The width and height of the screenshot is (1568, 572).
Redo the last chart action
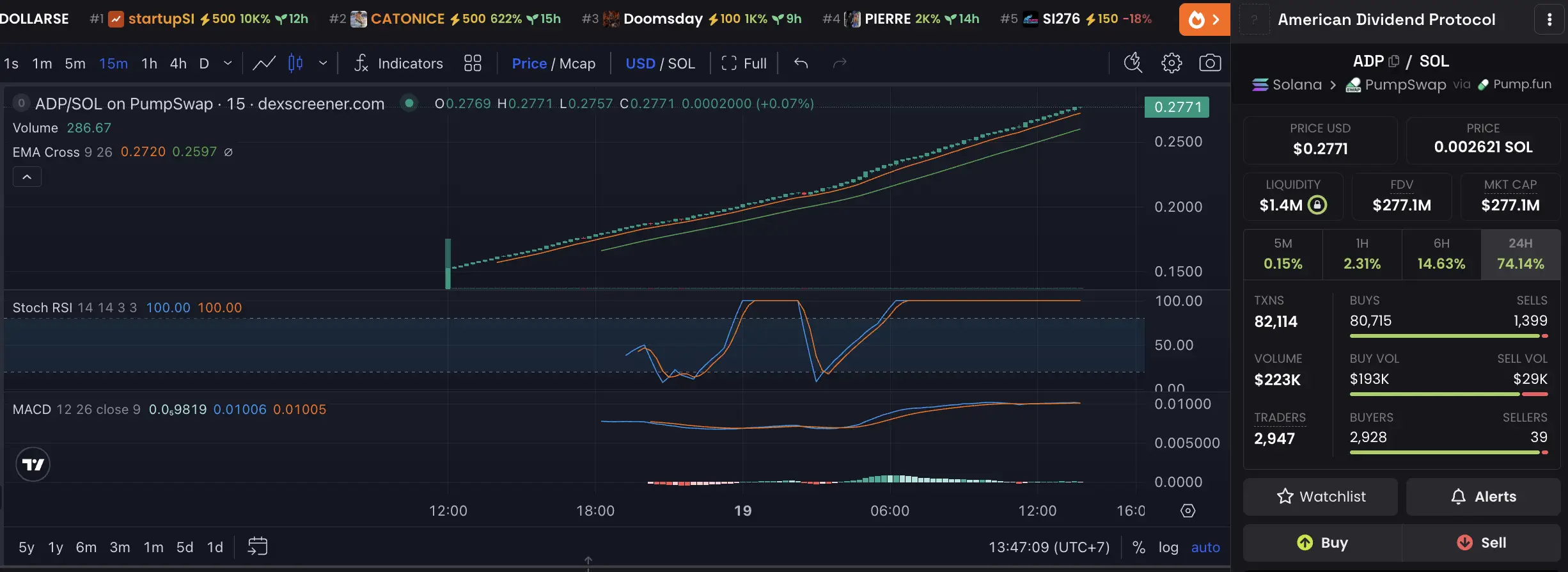coord(840,63)
